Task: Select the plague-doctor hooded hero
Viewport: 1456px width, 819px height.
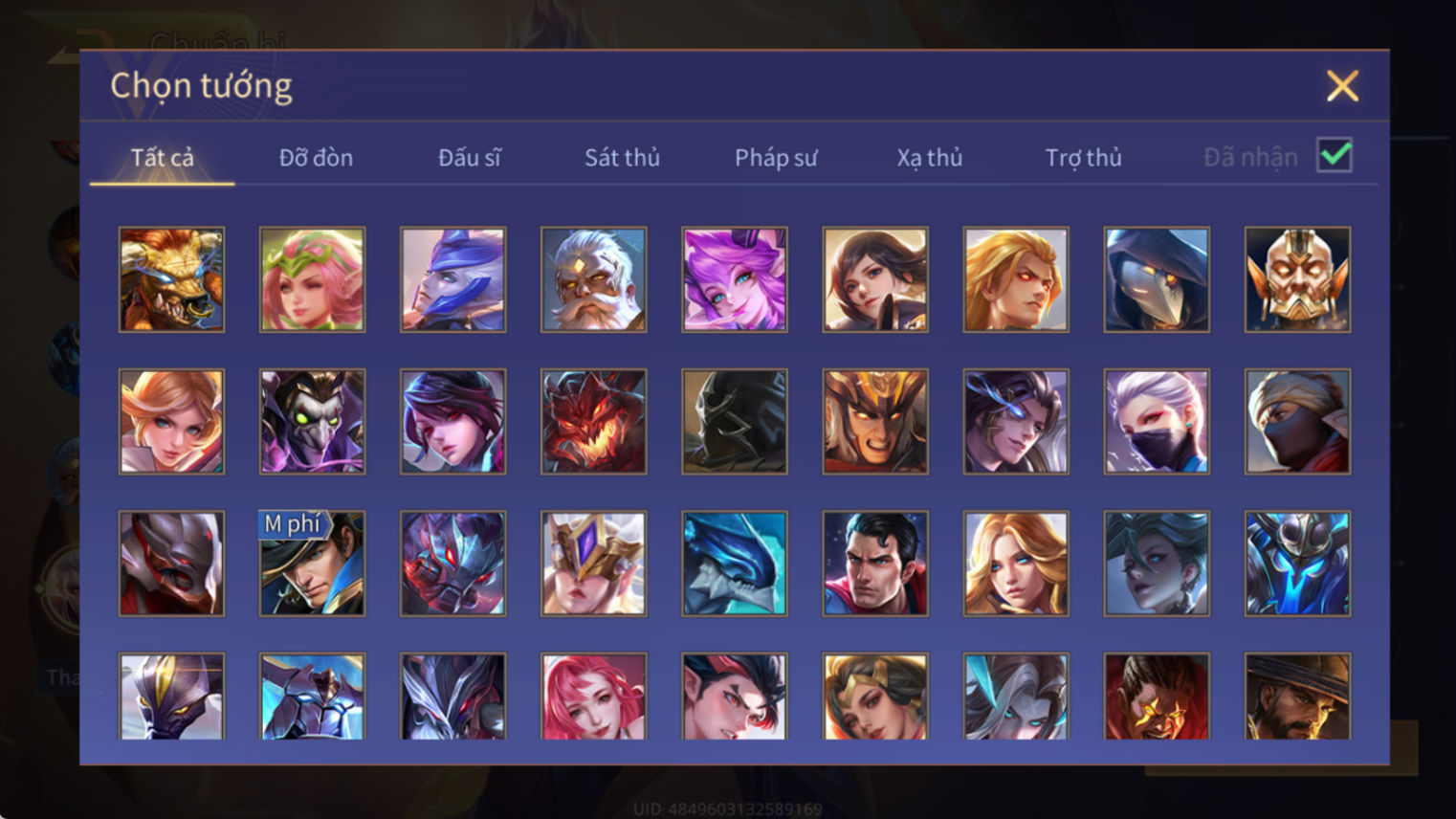Action: [x=1157, y=279]
